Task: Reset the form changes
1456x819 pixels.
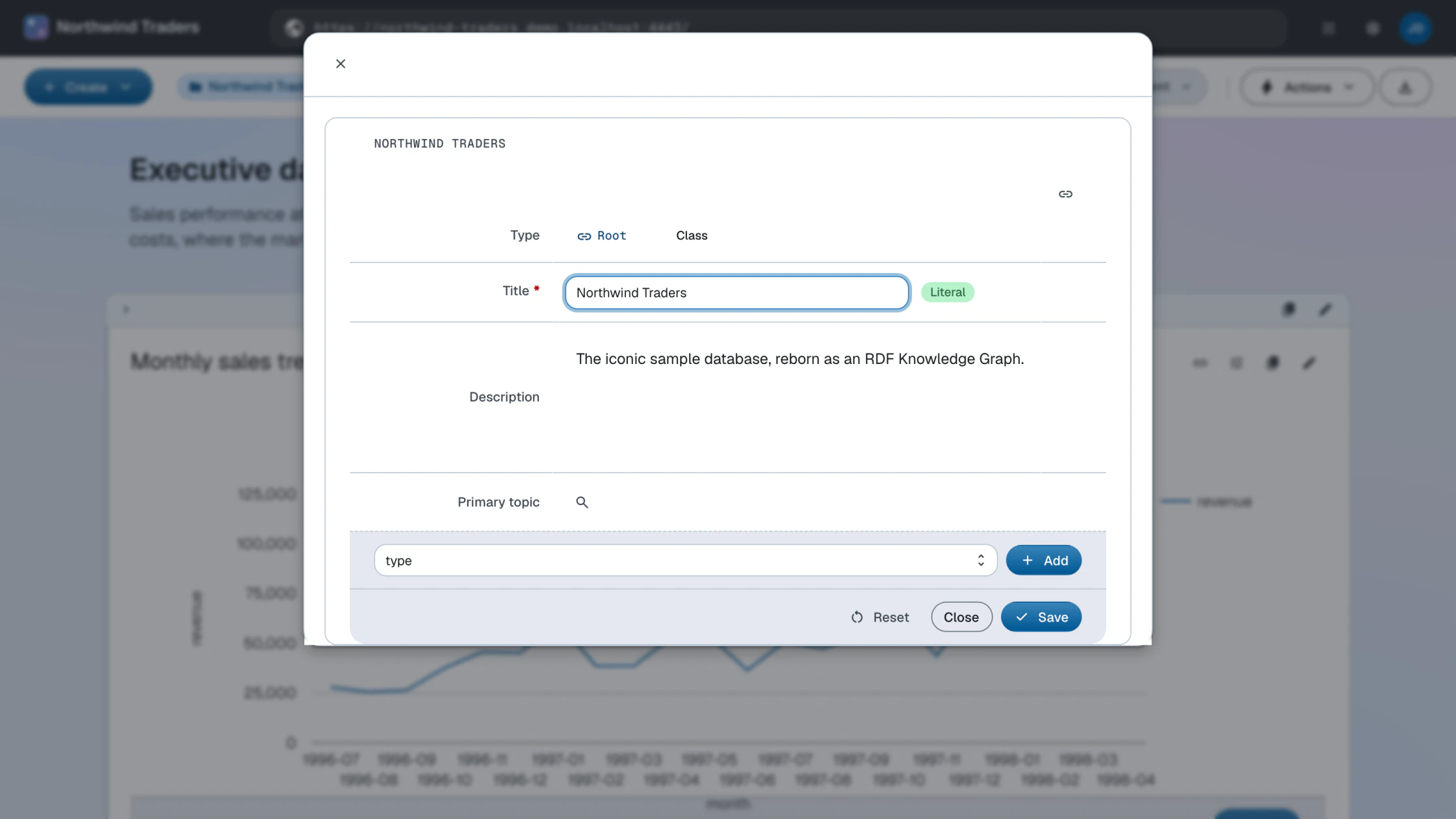Action: tap(880, 617)
